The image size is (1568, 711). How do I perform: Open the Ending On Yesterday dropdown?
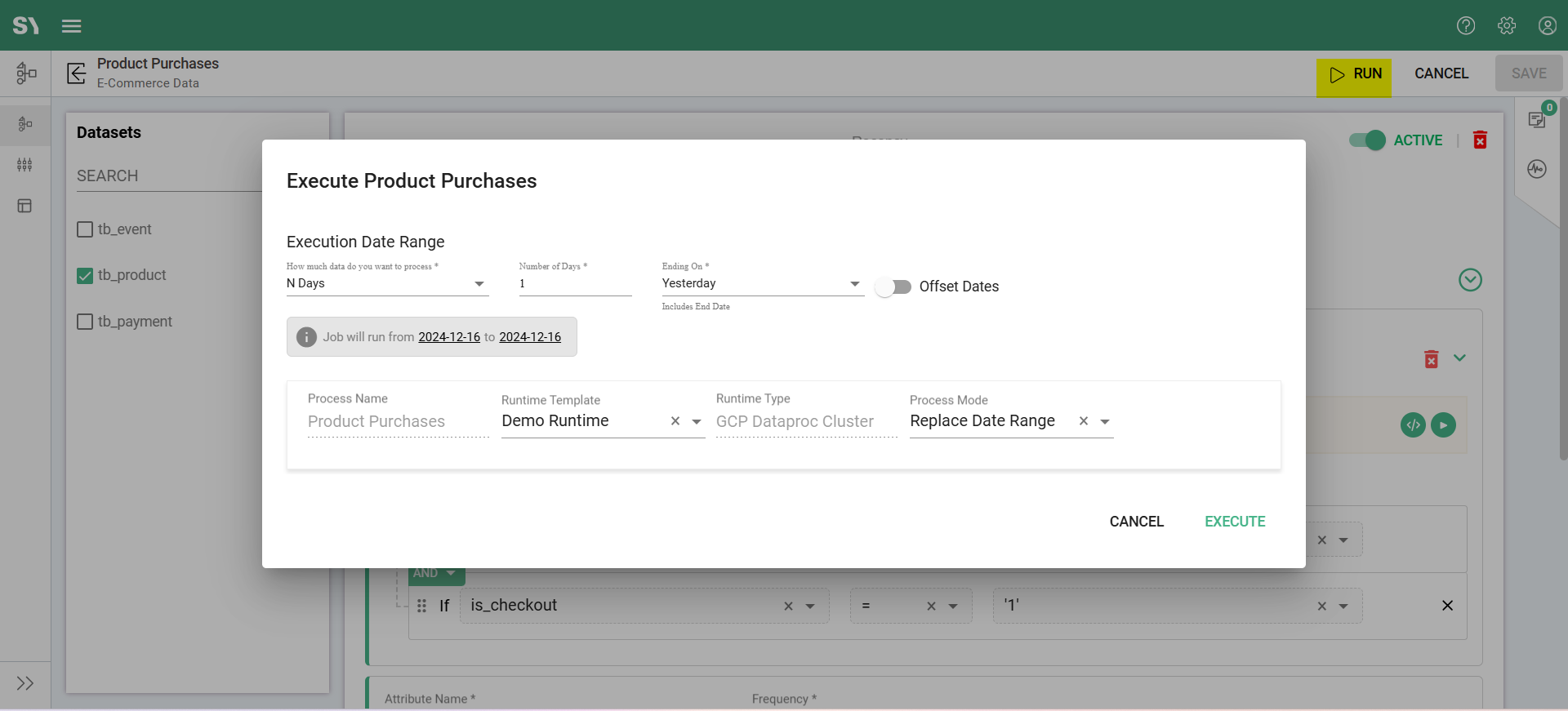(761, 284)
